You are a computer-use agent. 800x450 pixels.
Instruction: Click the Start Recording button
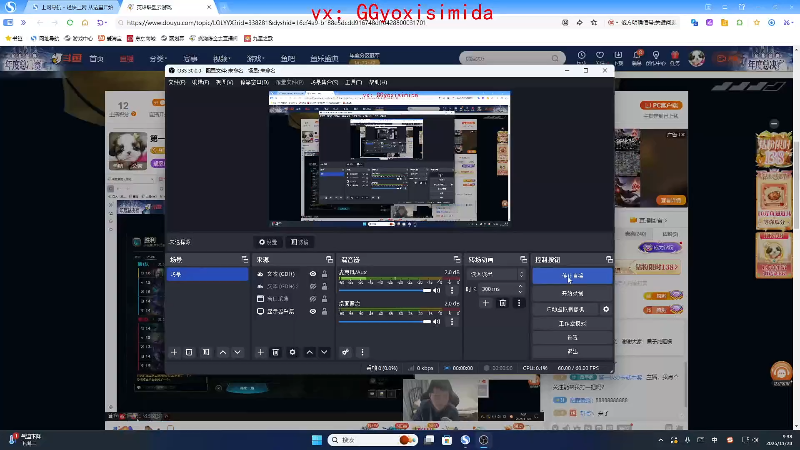click(x=572, y=293)
